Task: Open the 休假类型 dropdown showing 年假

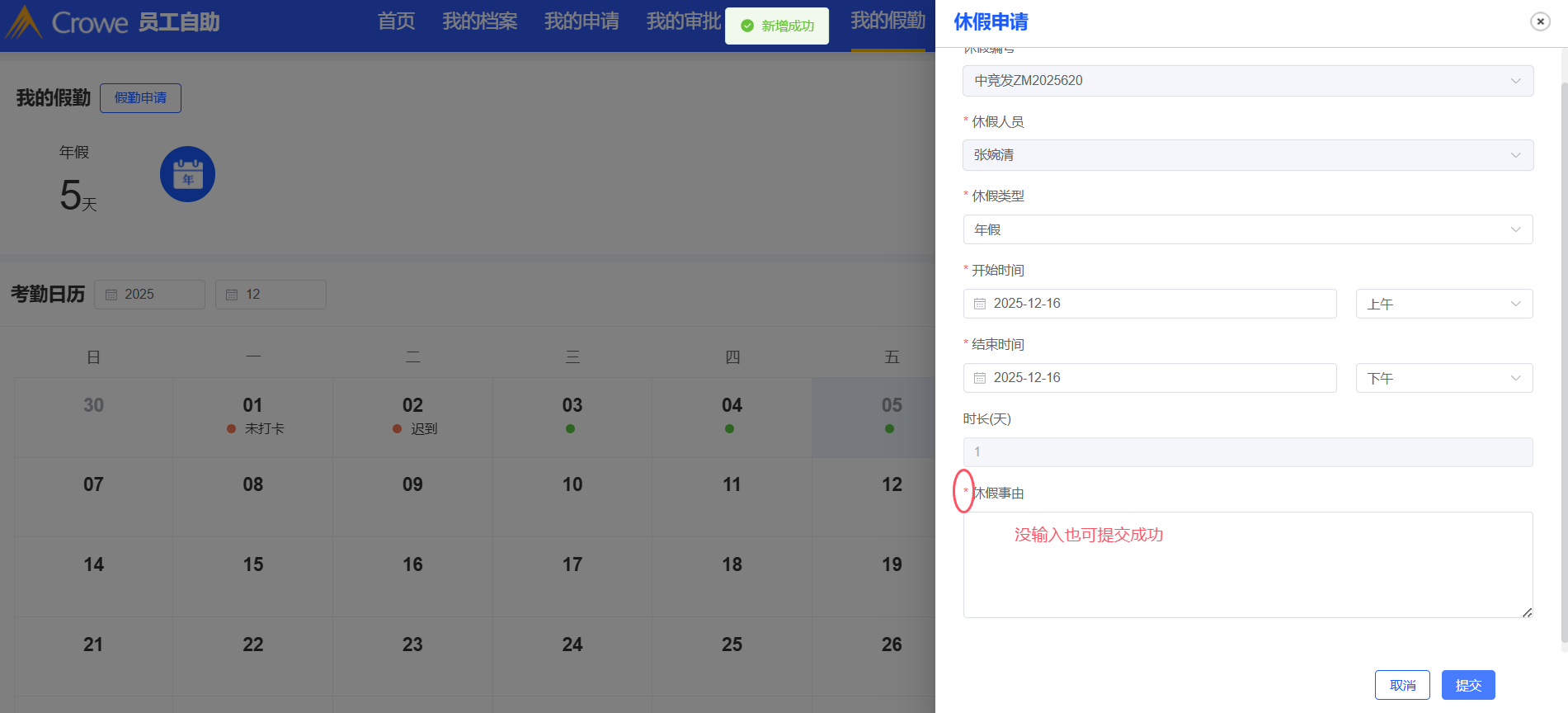Action: tap(1248, 229)
